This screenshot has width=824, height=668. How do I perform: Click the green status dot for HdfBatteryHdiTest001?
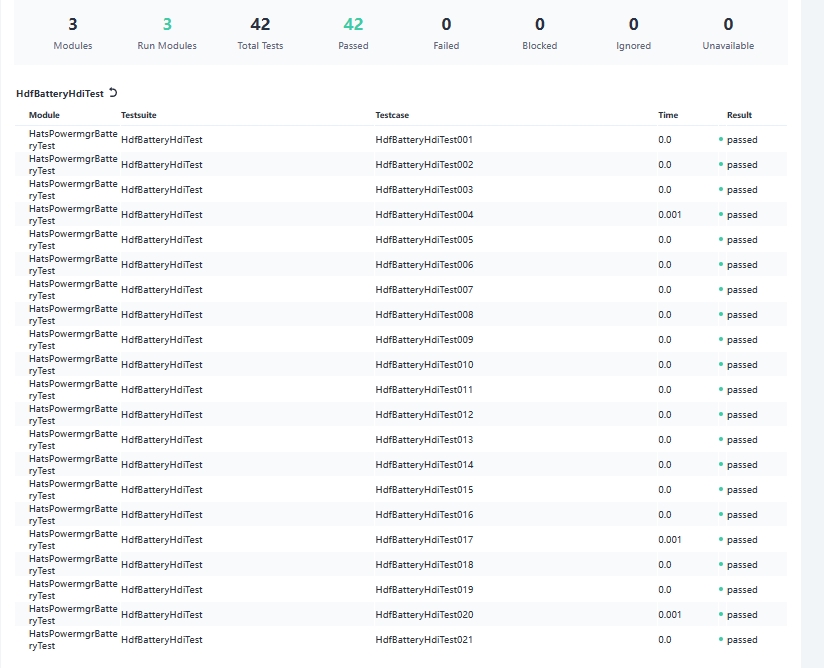pos(720,140)
